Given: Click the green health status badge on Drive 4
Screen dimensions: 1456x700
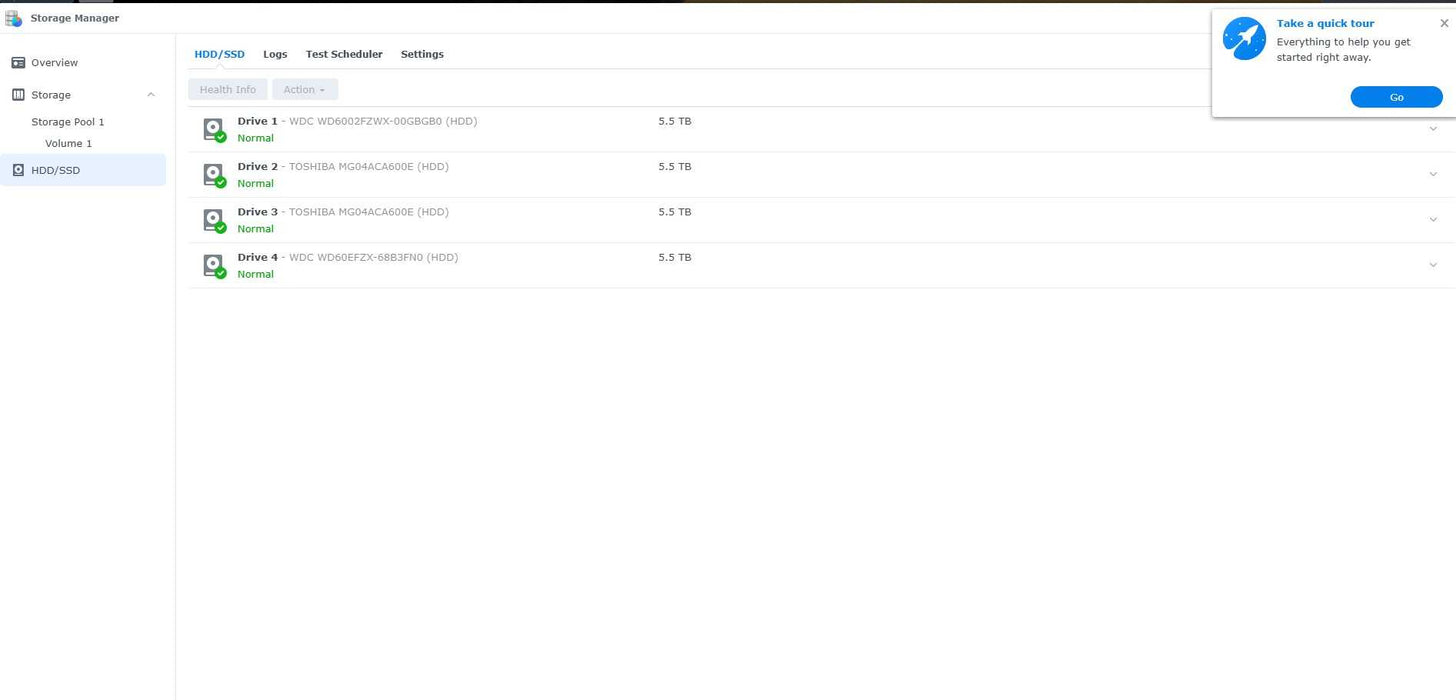Looking at the screenshot, I should (x=220, y=271).
